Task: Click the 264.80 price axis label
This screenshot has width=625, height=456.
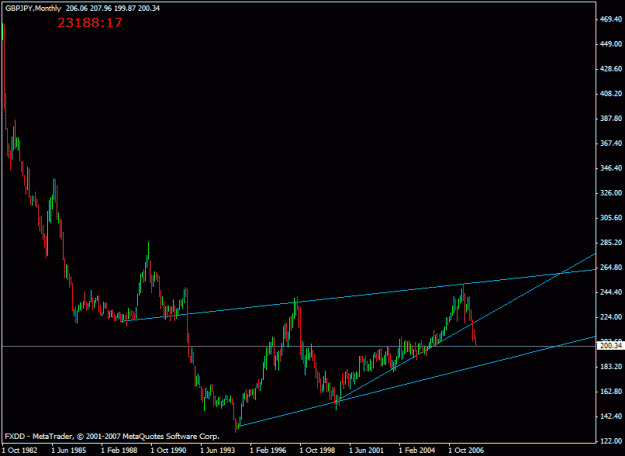Action: pos(613,267)
